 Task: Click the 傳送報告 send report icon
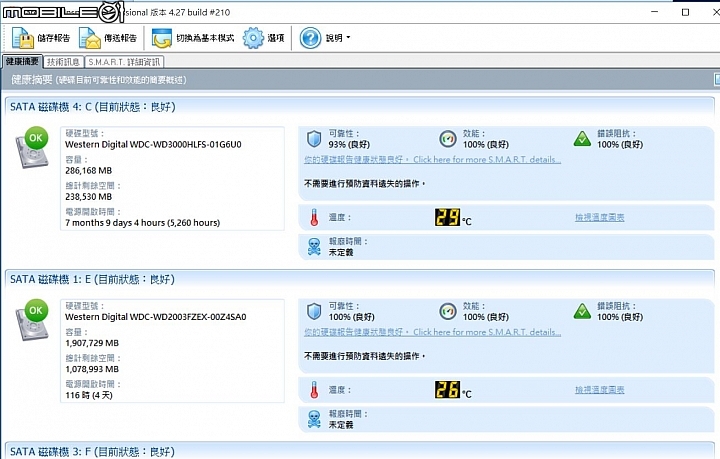[x=90, y=38]
